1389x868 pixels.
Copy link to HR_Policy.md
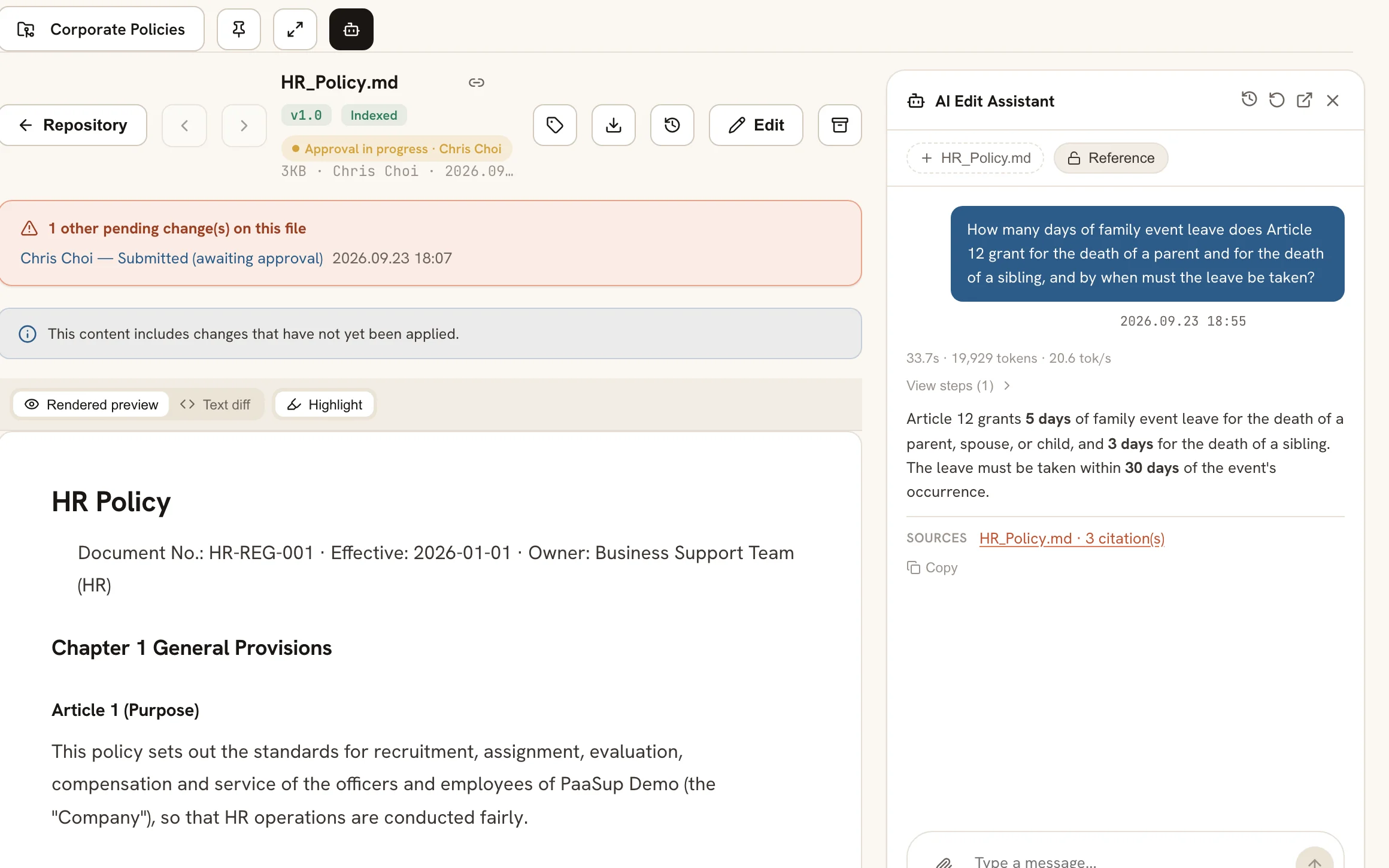pos(477,83)
